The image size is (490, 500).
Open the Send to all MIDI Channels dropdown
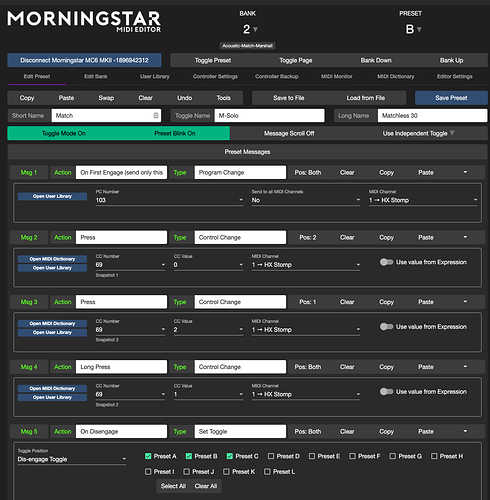click(306, 200)
